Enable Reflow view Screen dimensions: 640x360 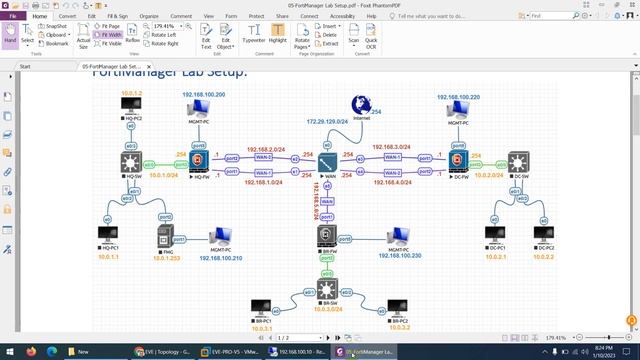tap(132, 33)
